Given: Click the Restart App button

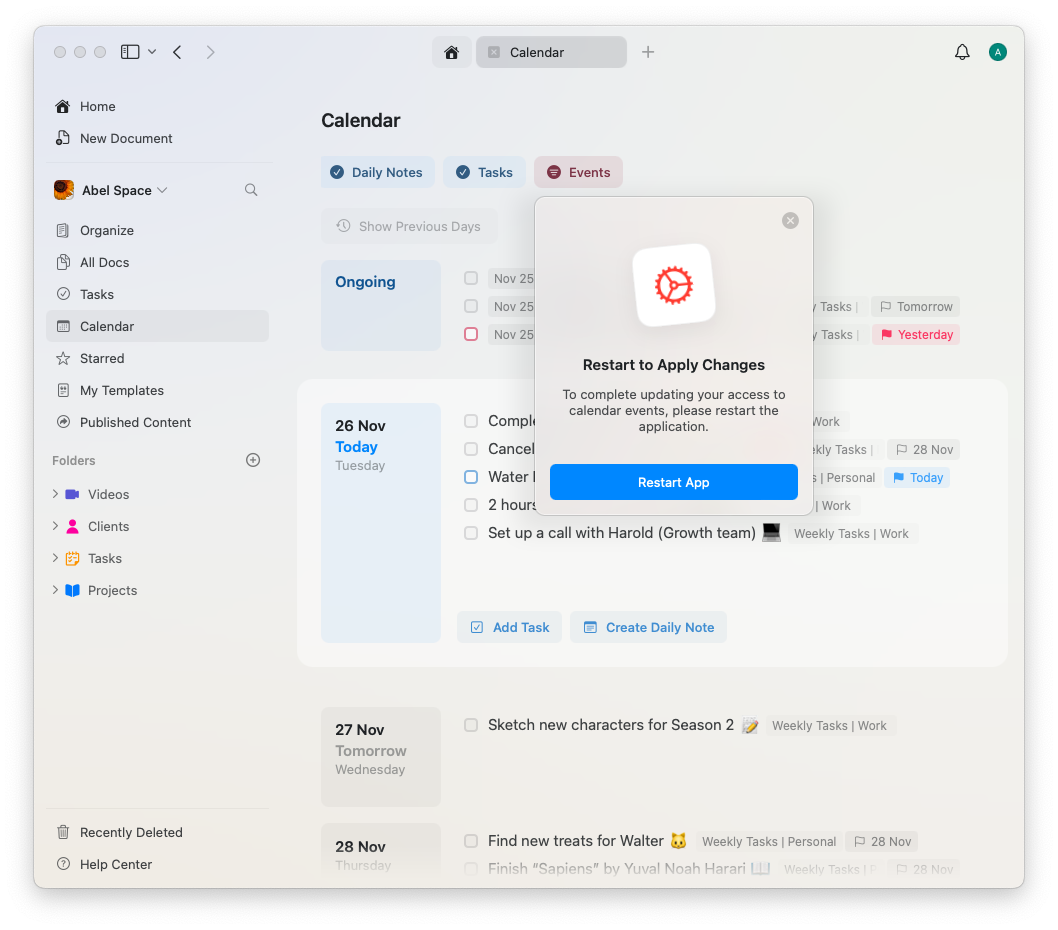Looking at the screenshot, I should [x=673, y=482].
